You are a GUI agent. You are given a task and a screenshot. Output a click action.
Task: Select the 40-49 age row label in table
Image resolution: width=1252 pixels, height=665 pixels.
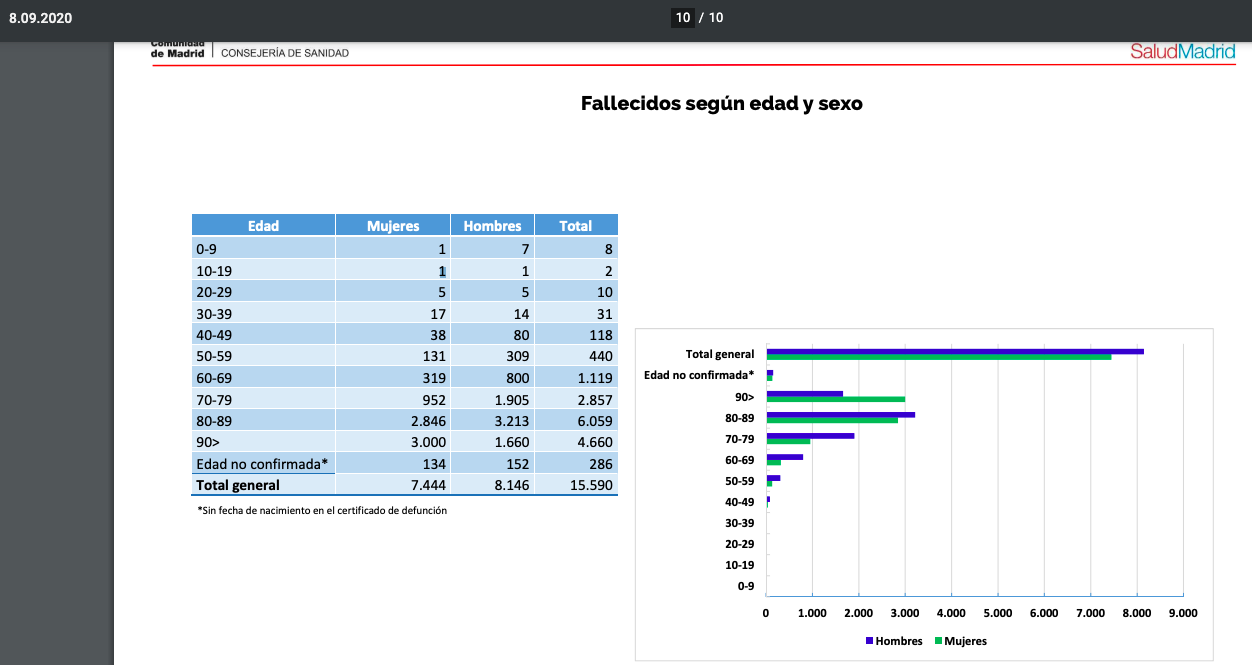click(x=213, y=334)
